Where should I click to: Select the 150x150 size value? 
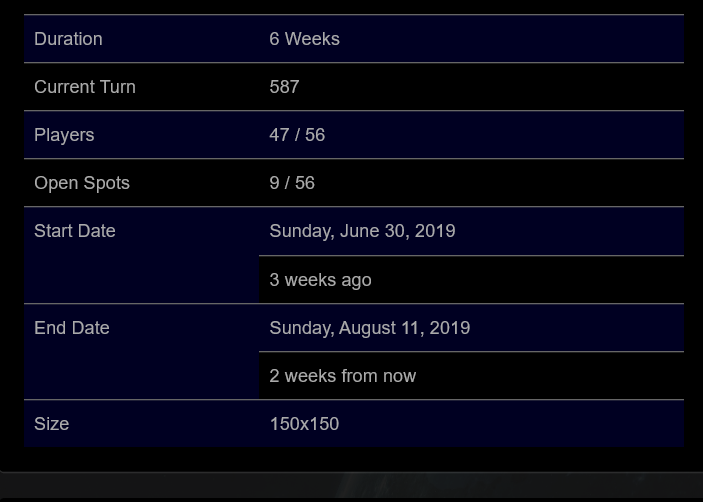pyautogui.click(x=304, y=424)
